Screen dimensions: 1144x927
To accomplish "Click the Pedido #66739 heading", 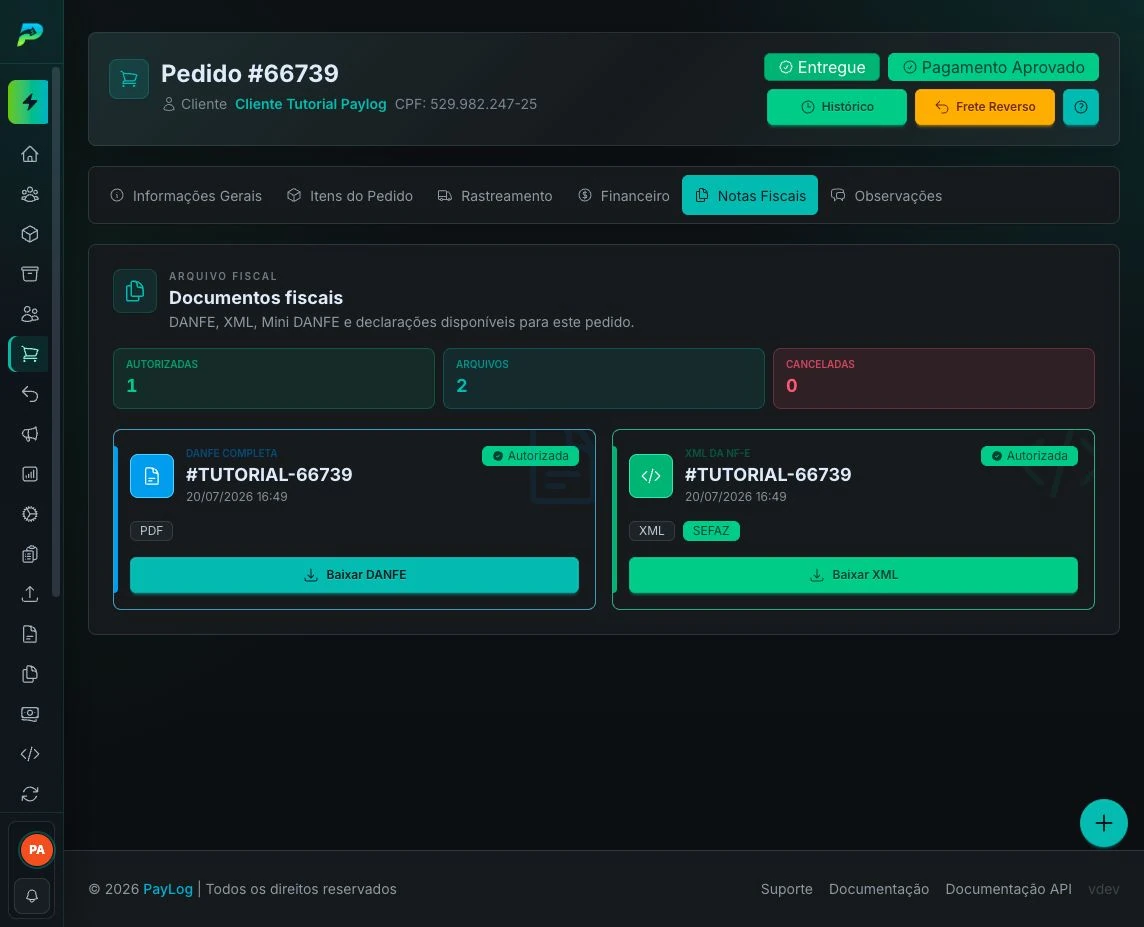I will tap(250, 74).
